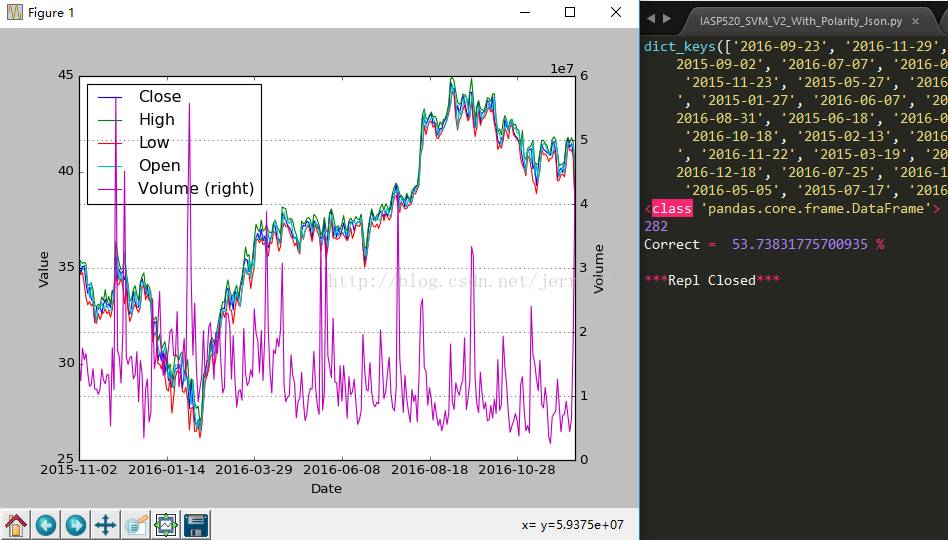Select the IASP520_SVM_V2_With_Polarity_Json.py tab
This screenshot has height=540, width=948.
pos(801,21)
